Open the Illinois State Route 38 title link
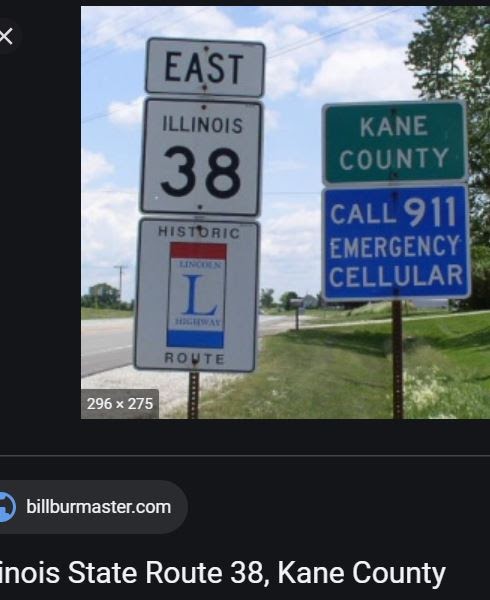Screen dimensions: 490x600 tap(223, 573)
